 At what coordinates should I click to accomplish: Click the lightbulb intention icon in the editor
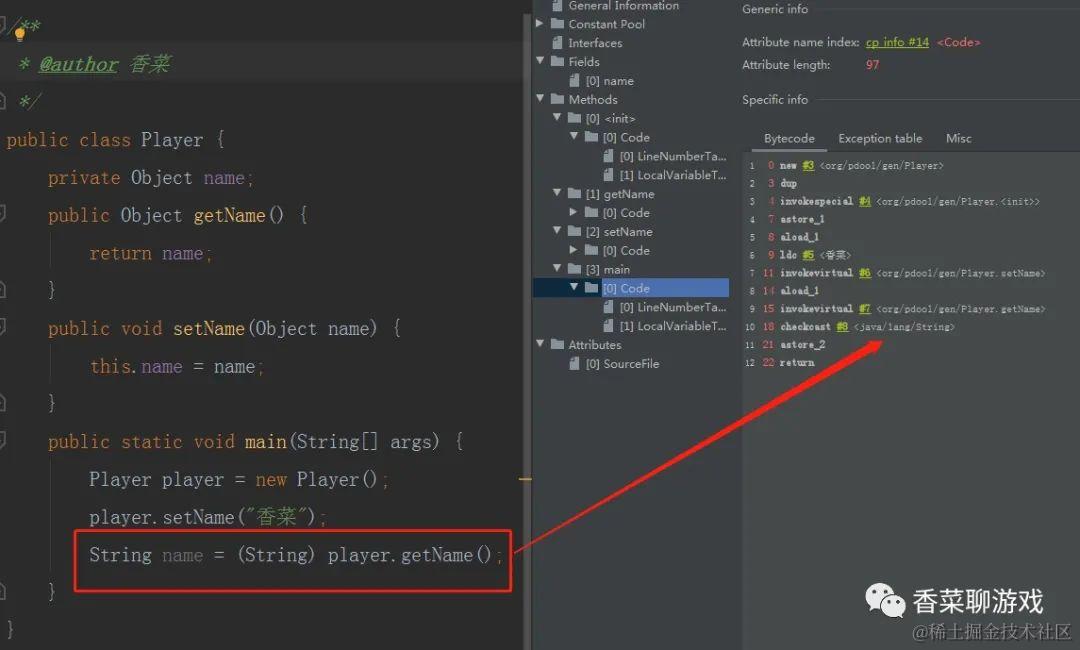pos(19,34)
